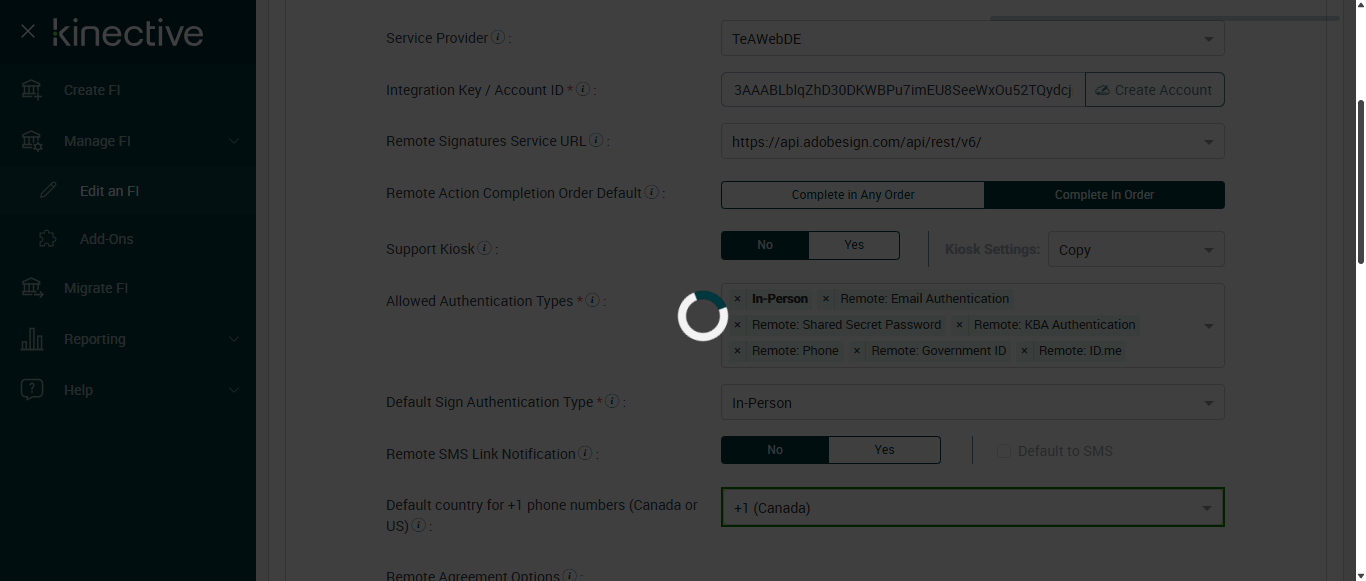
Task: Enable Remote SMS Link Notification Yes
Action: pyautogui.click(x=884, y=450)
